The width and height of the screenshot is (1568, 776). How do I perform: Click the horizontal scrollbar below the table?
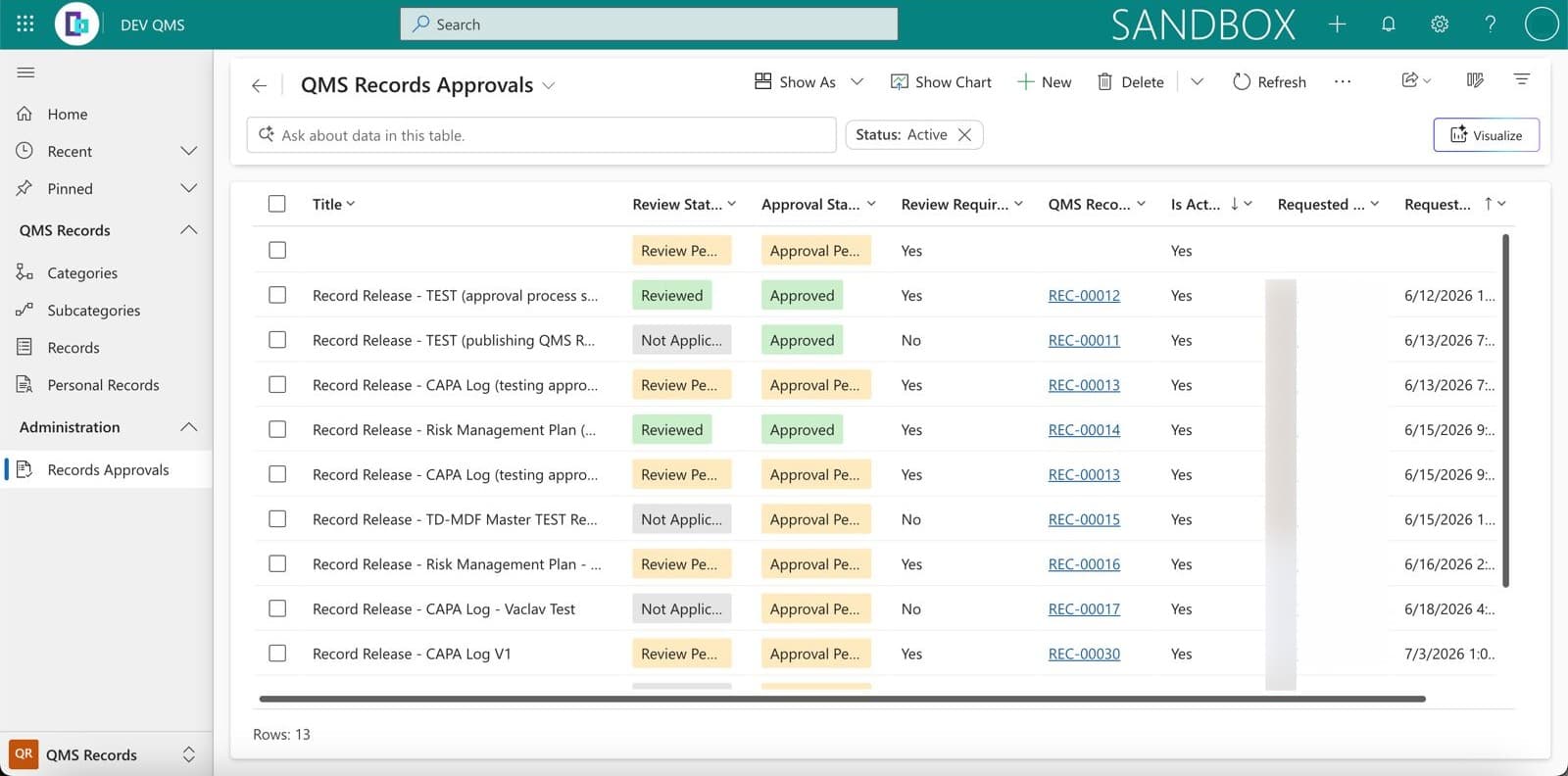842,699
